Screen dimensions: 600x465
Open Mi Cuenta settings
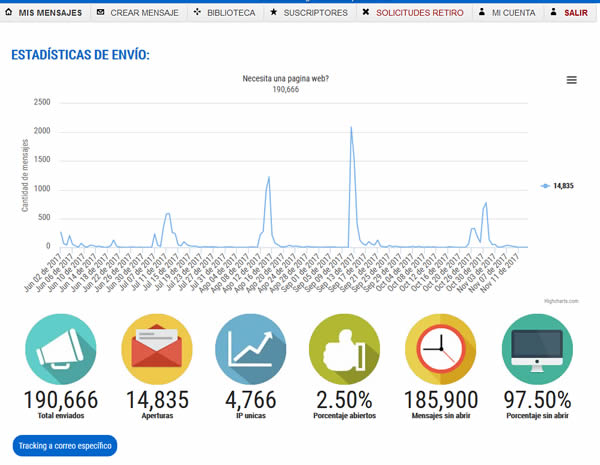point(514,13)
